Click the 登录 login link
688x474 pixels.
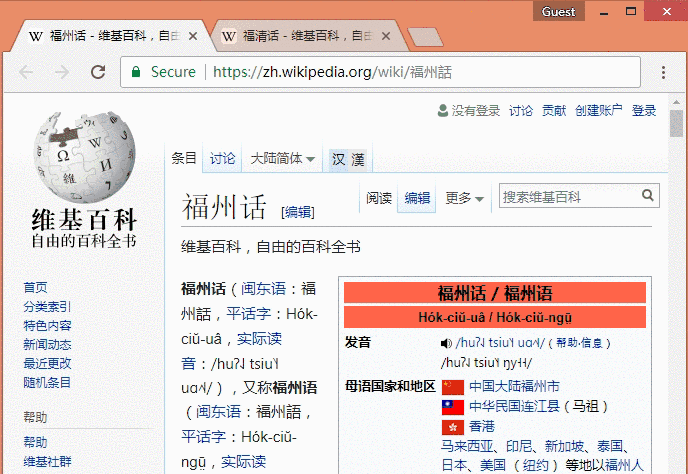coord(644,111)
